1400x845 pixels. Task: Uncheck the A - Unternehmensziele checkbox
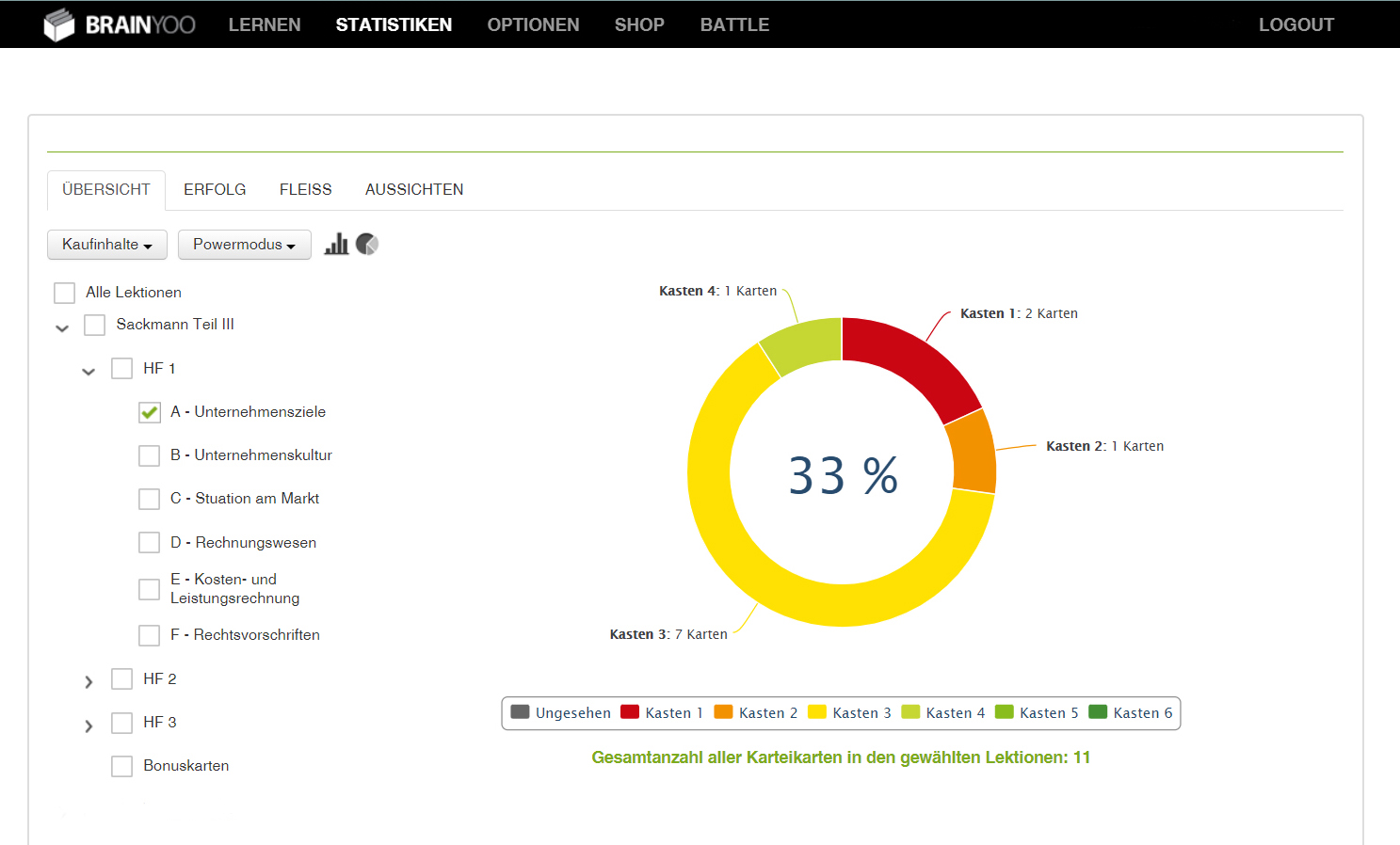(x=150, y=412)
